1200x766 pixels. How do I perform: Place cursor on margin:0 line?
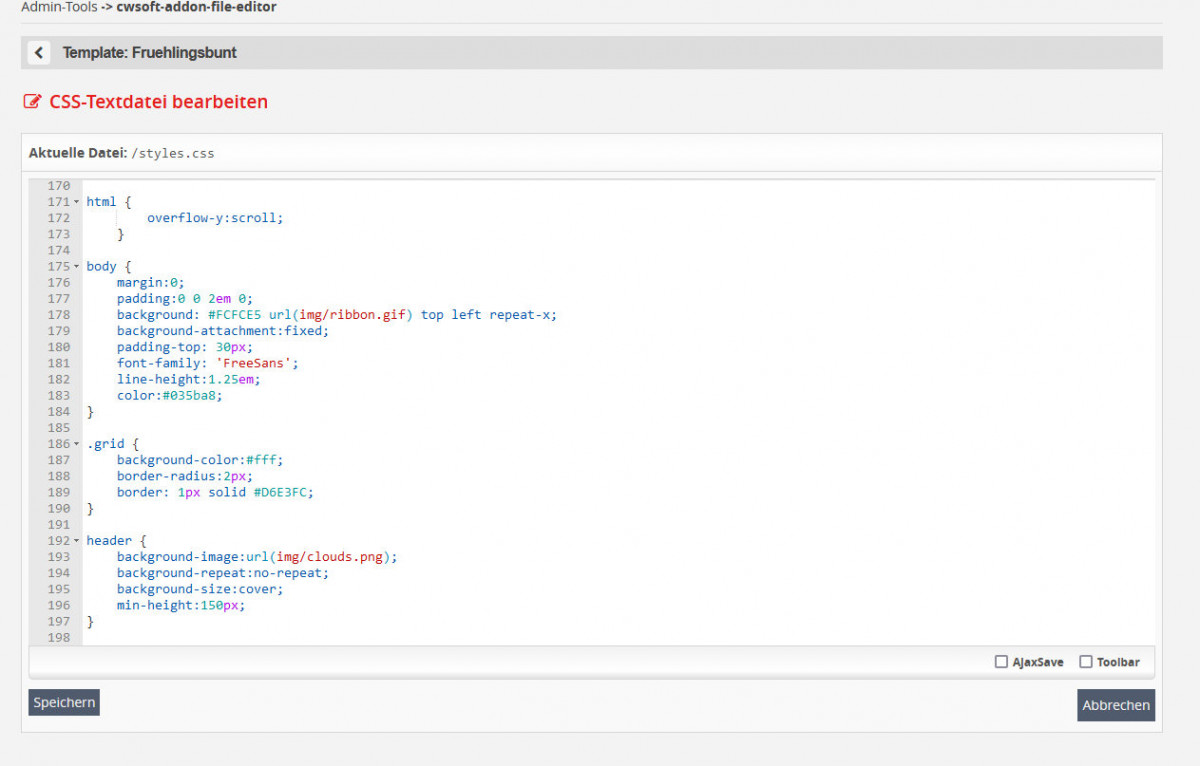(x=150, y=283)
